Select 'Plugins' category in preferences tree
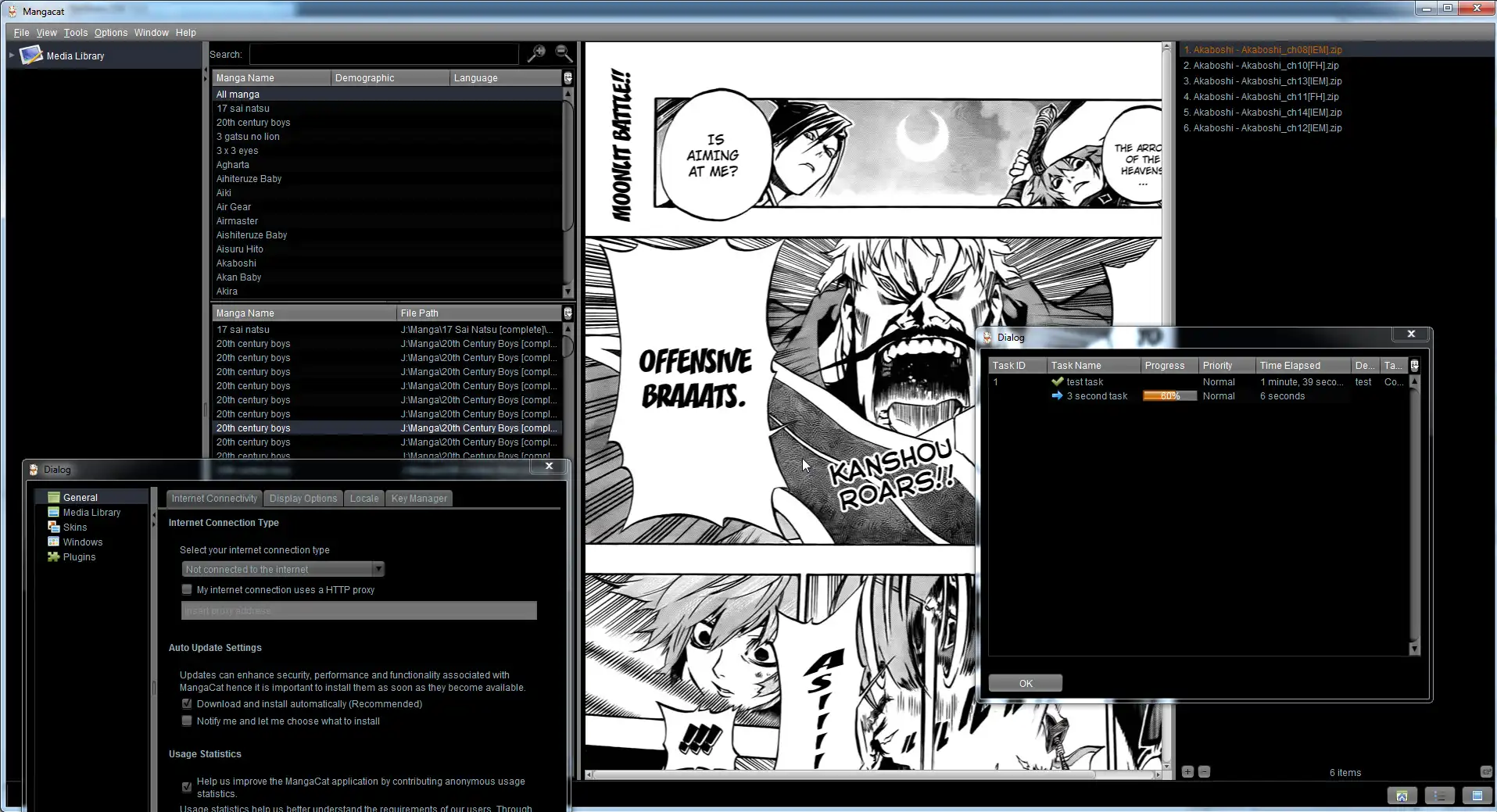Viewport: 1497px width, 812px height. [79, 556]
